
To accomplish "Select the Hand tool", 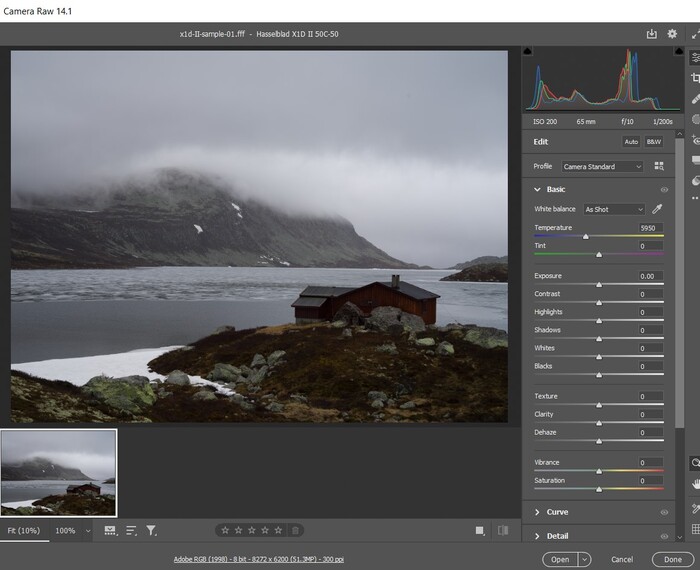I will coord(696,485).
